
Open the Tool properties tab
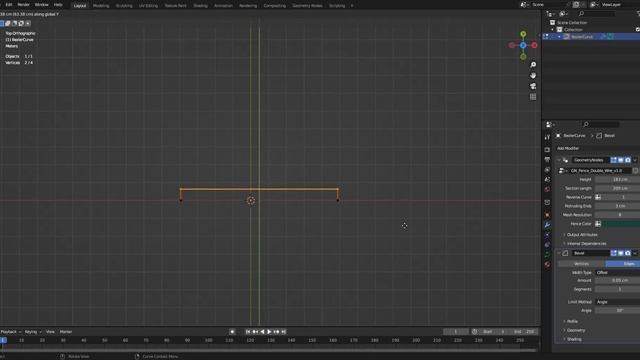click(547, 138)
